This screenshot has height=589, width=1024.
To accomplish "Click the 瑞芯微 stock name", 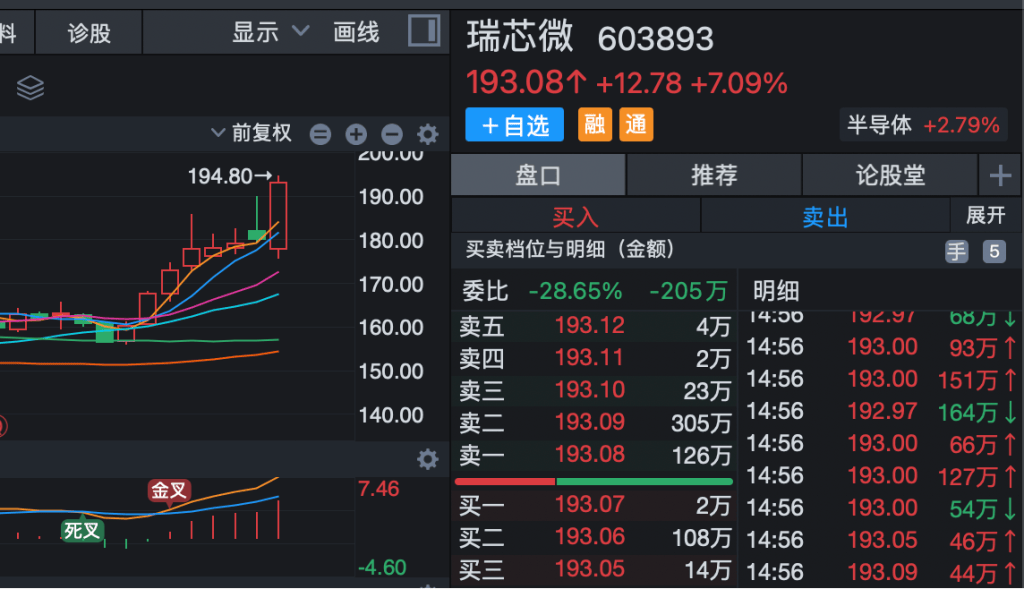I will click(520, 36).
